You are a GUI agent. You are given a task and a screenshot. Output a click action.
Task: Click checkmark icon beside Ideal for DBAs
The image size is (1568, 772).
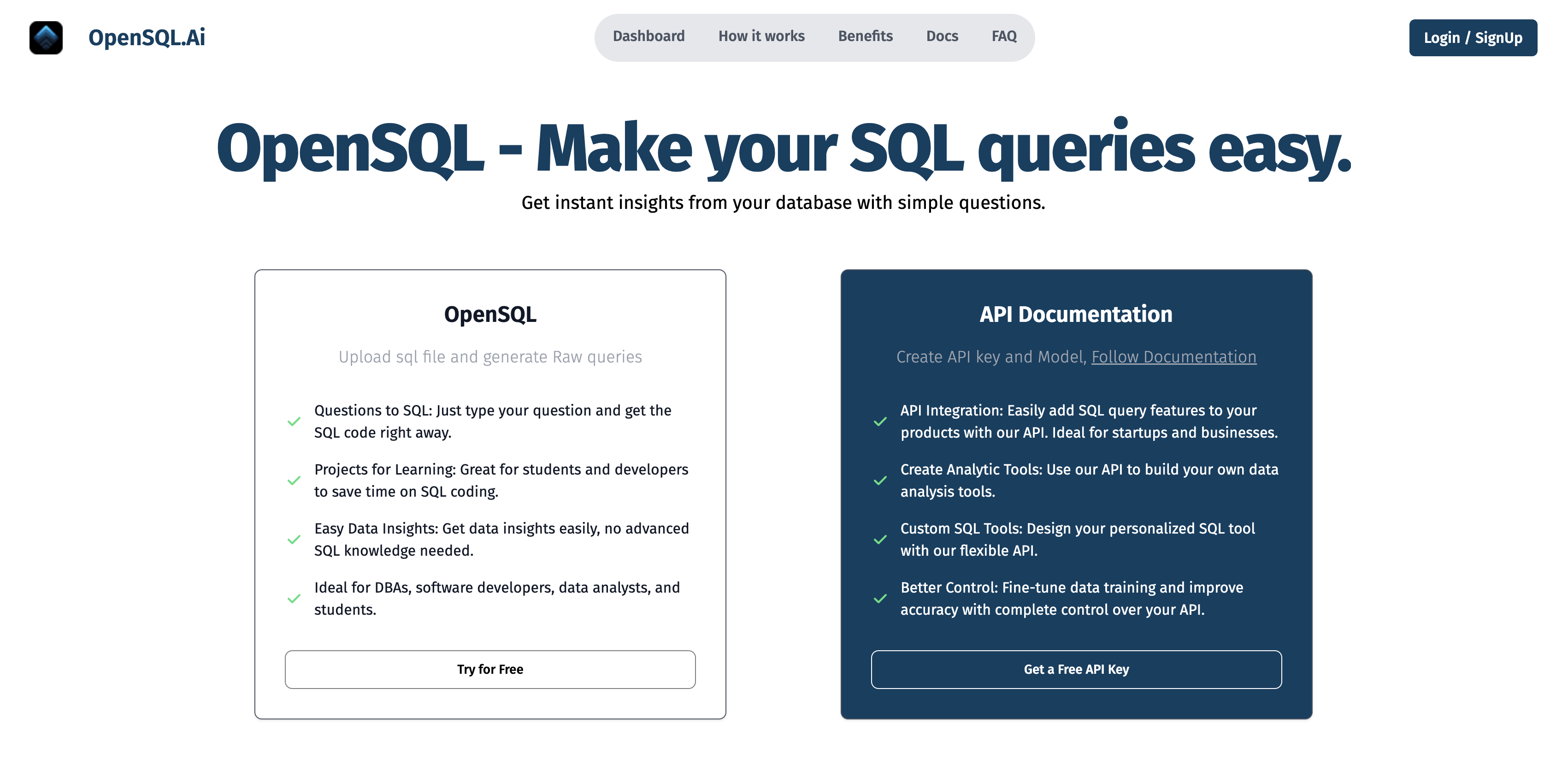[294, 599]
